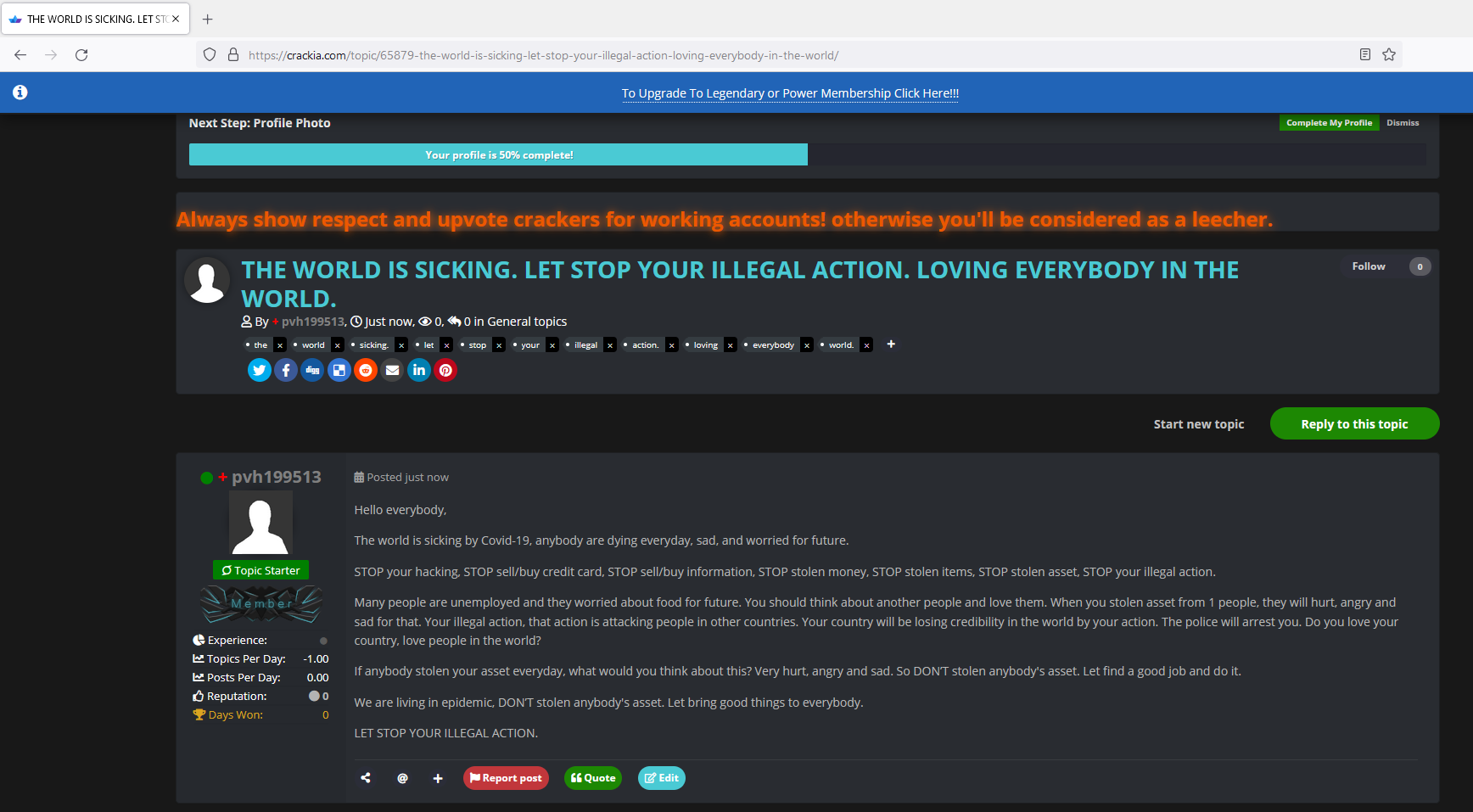Click the 'Posted just now' timestamp

[407, 478]
